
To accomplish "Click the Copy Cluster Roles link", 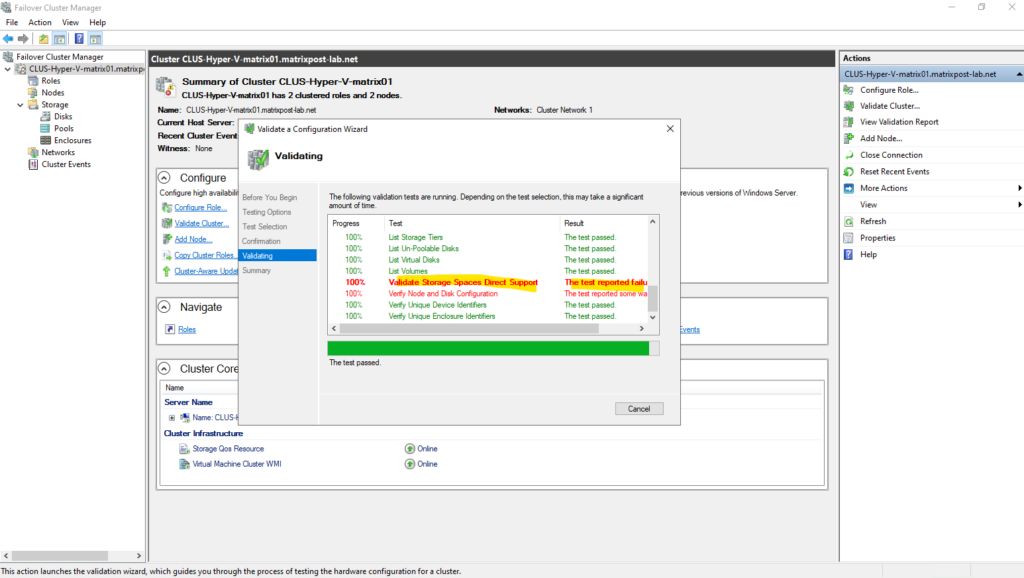I will pos(204,255).
